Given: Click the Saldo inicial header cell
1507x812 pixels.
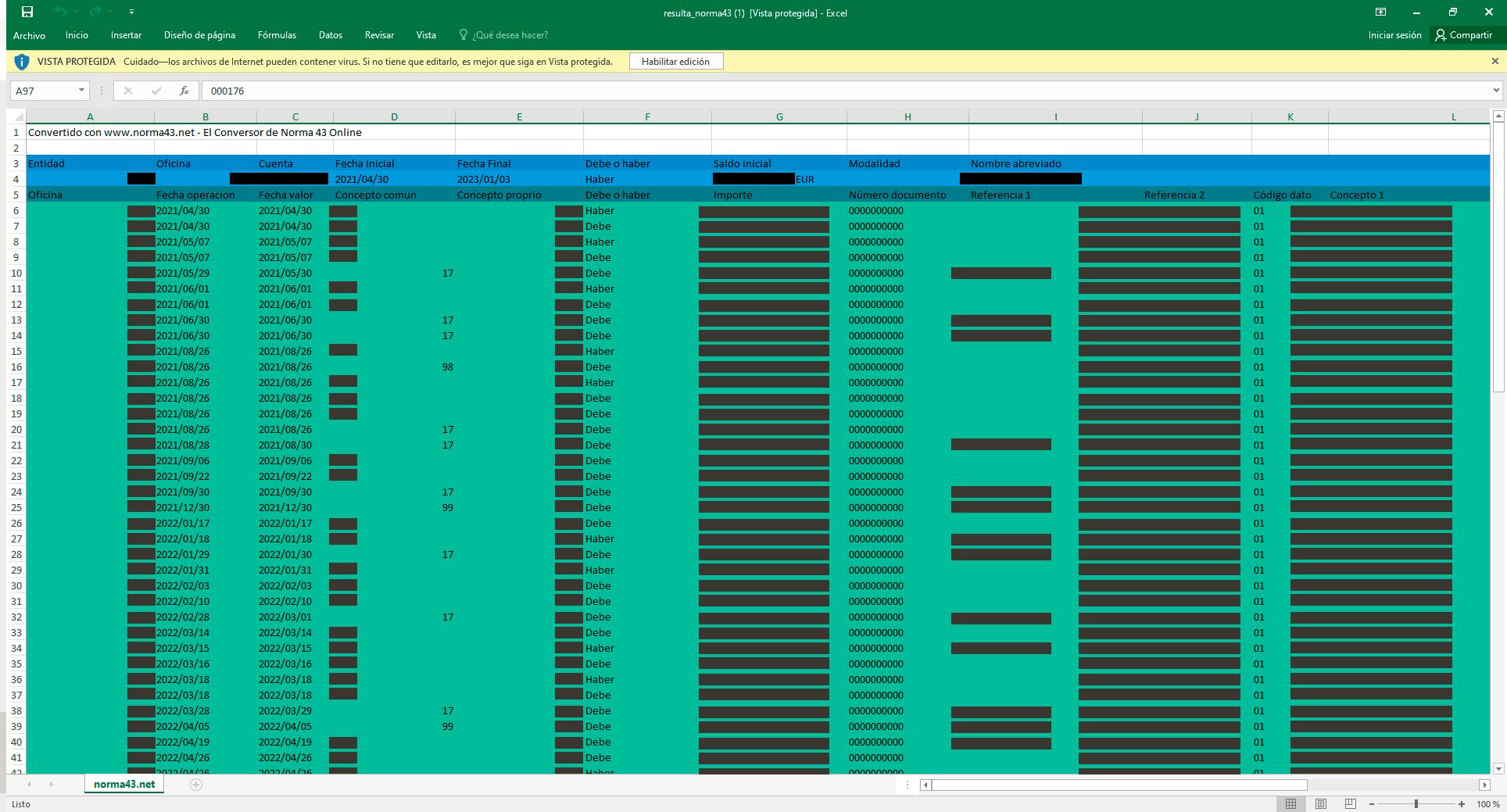Looking at the screenshot, I should click(779, 163).
